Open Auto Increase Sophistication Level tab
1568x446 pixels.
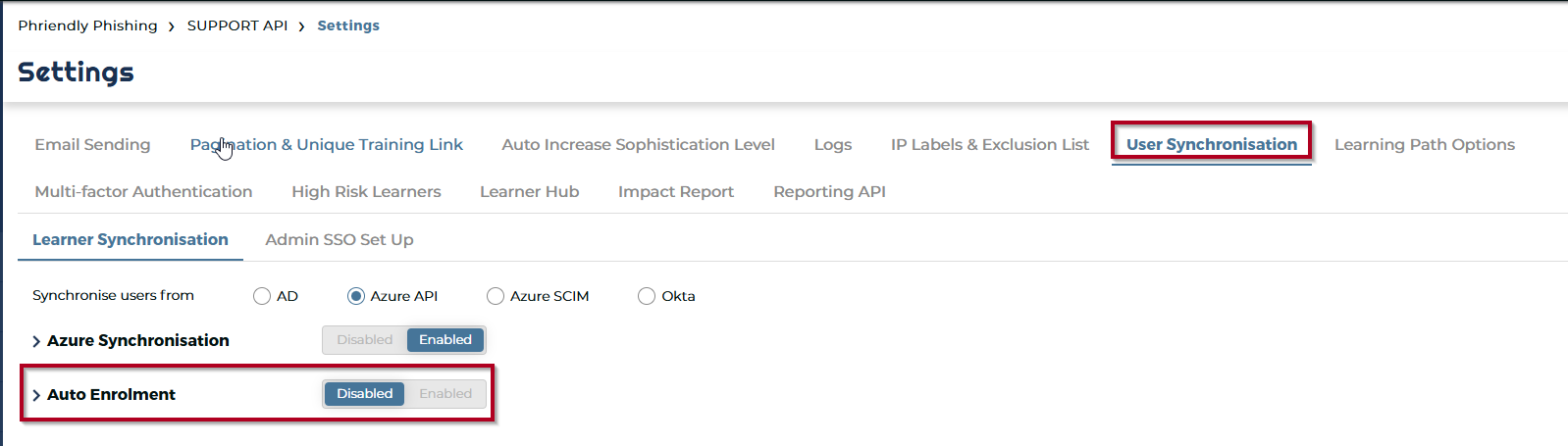(638, 144)
